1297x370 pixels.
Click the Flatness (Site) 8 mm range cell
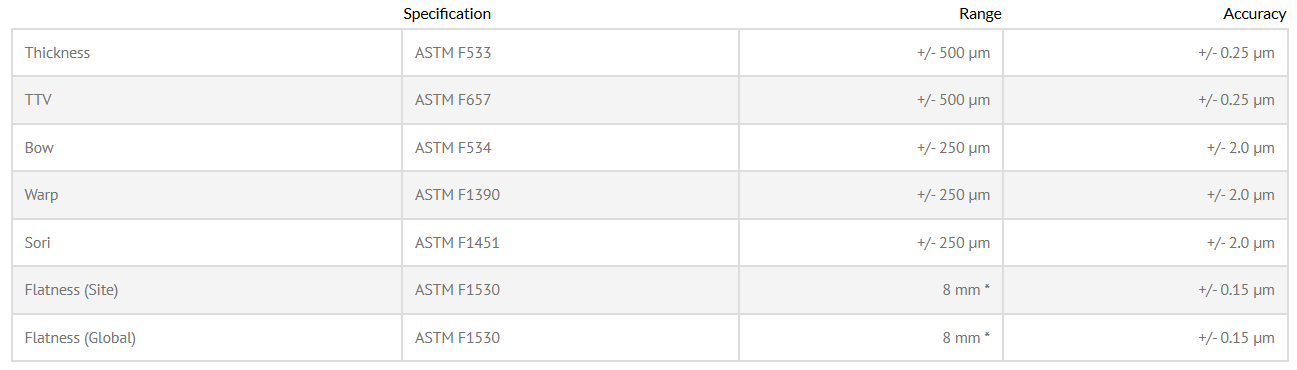click(871, 290)
